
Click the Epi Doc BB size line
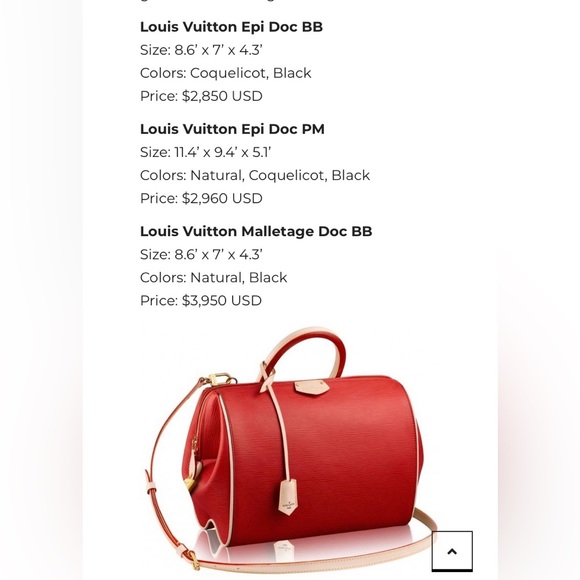click(201, 50)
